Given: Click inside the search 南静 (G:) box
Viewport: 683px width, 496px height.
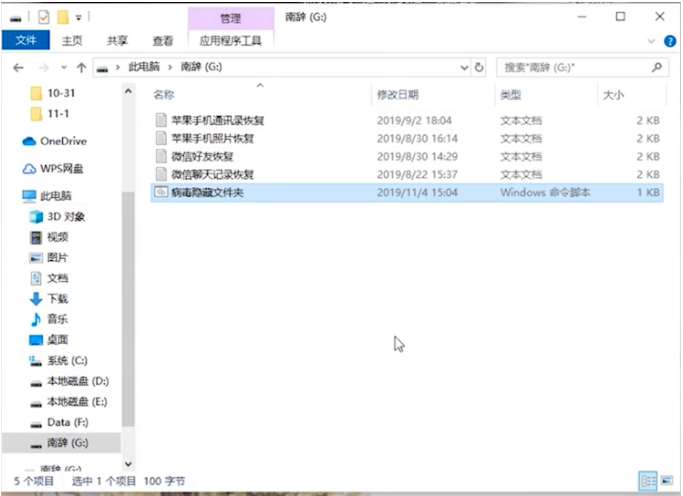Looking at the screenshot, I should click(x=570, y=67).
